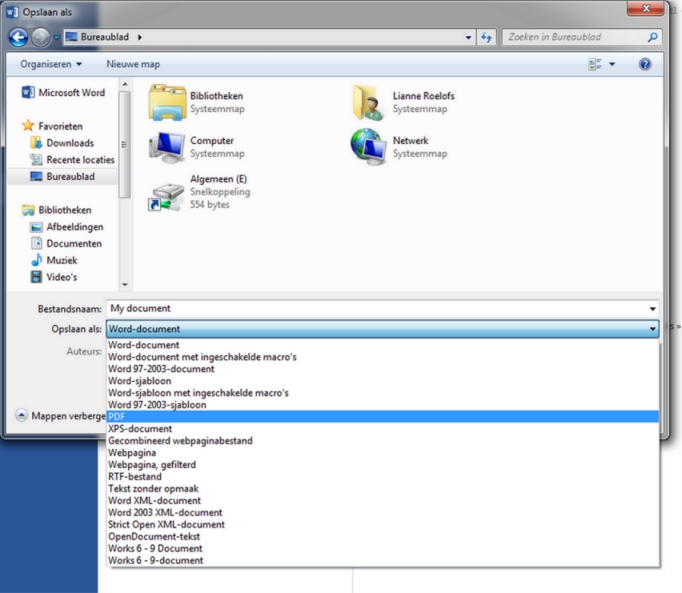Choose Tekst zonder opmaak file type
Image resolution: width=682 pixels, height=593 pixels.
pyautogui.click(x=383, y=489)
